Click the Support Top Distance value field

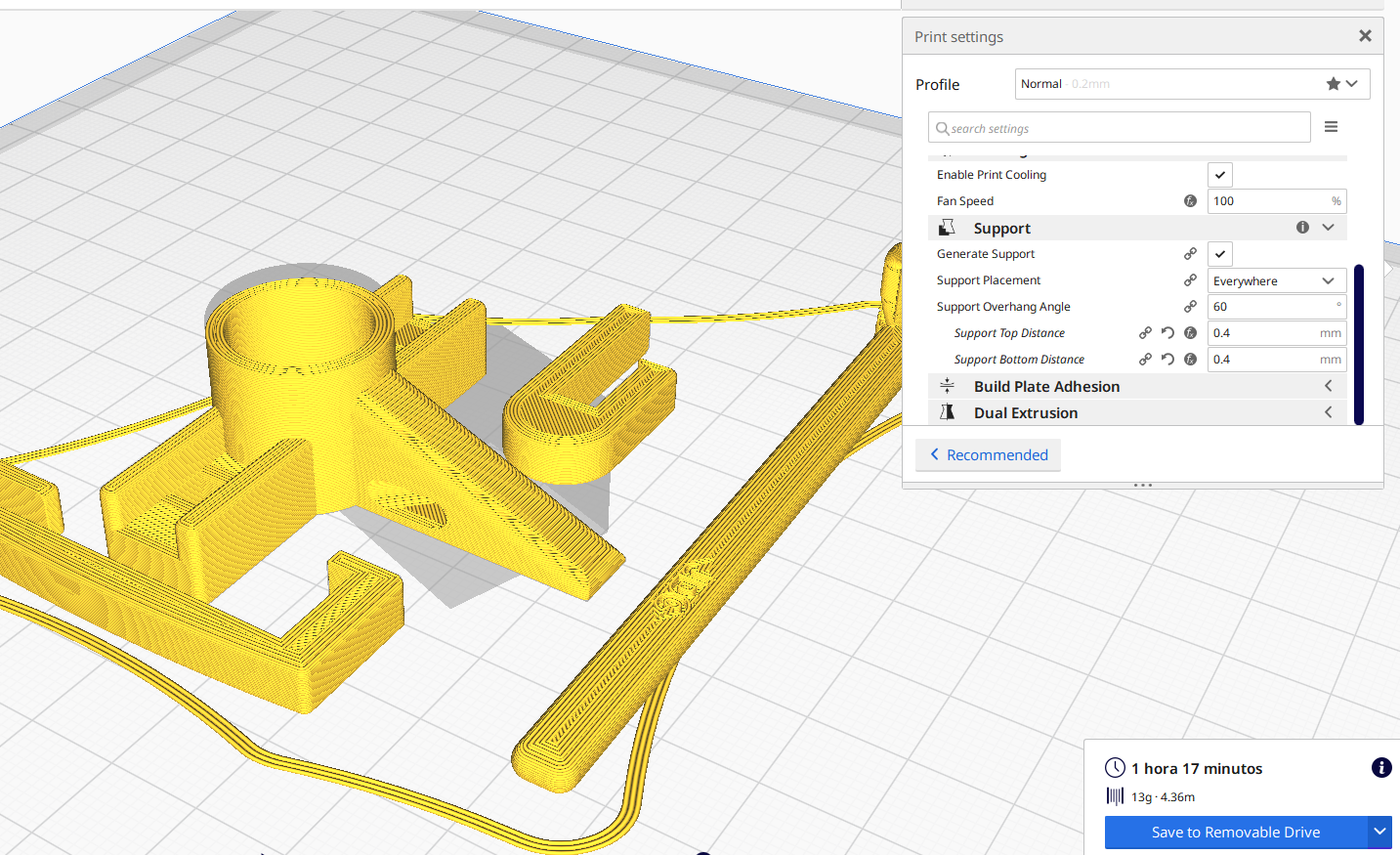pyautogui.click(x=1277, y=333)
